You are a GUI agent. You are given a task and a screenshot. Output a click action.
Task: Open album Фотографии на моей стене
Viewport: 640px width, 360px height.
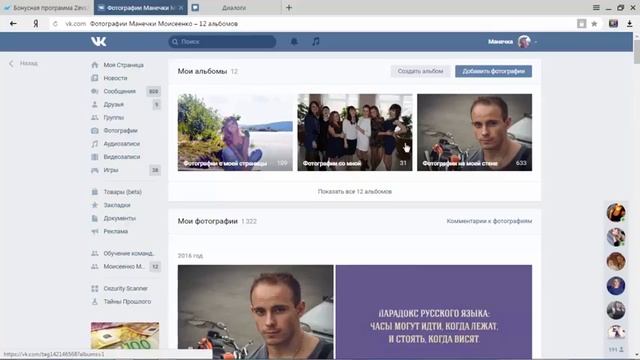click(474, 132)
